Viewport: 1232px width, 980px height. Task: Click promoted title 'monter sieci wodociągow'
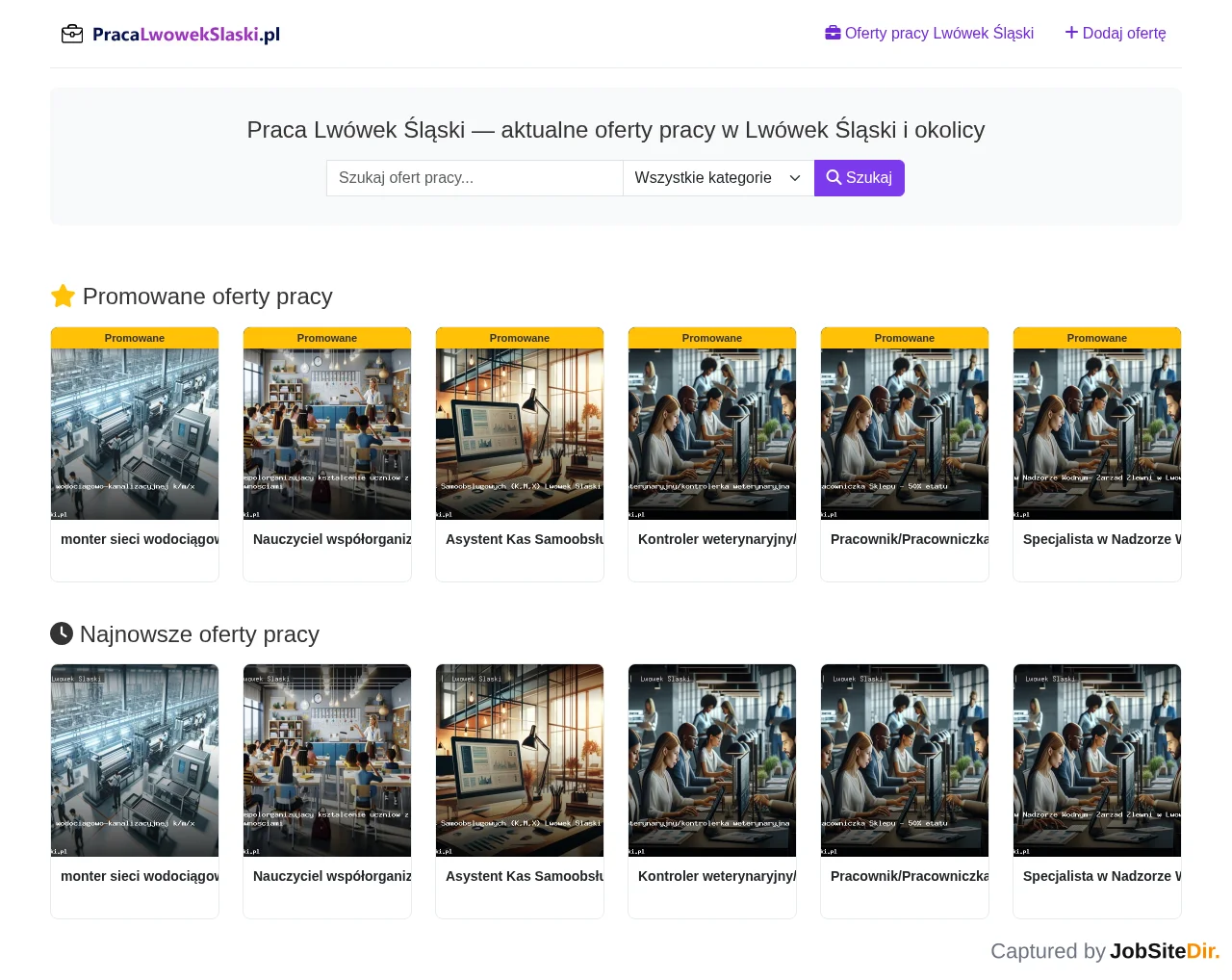pyautogui.click(x=140, y=539)
